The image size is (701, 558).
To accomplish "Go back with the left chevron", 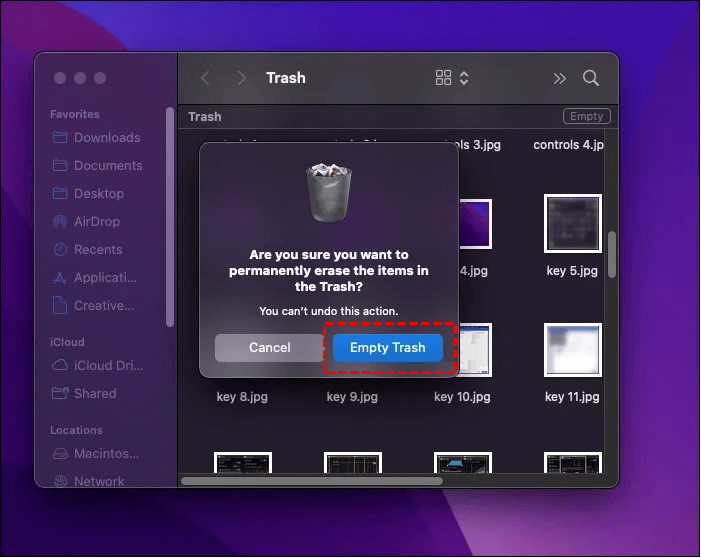I will pos(206,78).
